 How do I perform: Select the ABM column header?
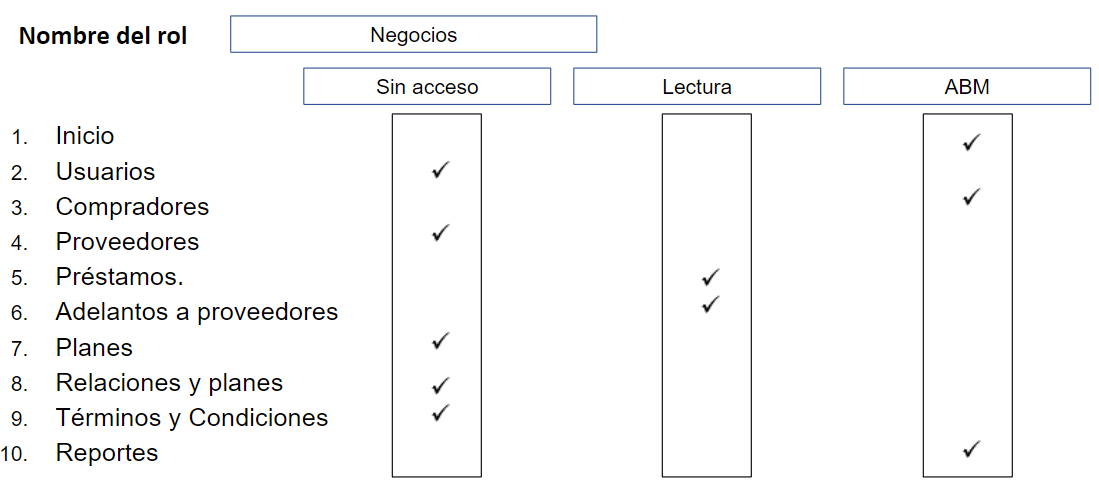966,87
